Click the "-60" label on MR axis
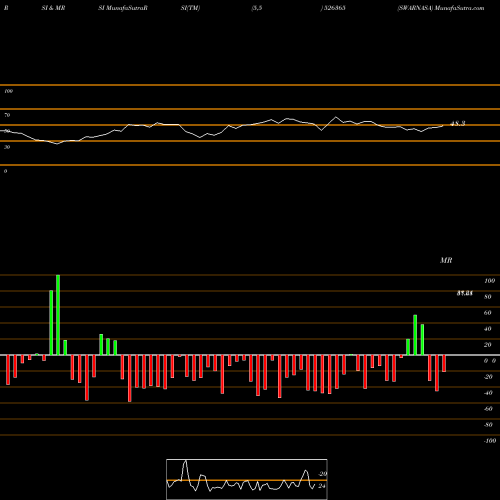The image size is (500, 500). (488, 409)
